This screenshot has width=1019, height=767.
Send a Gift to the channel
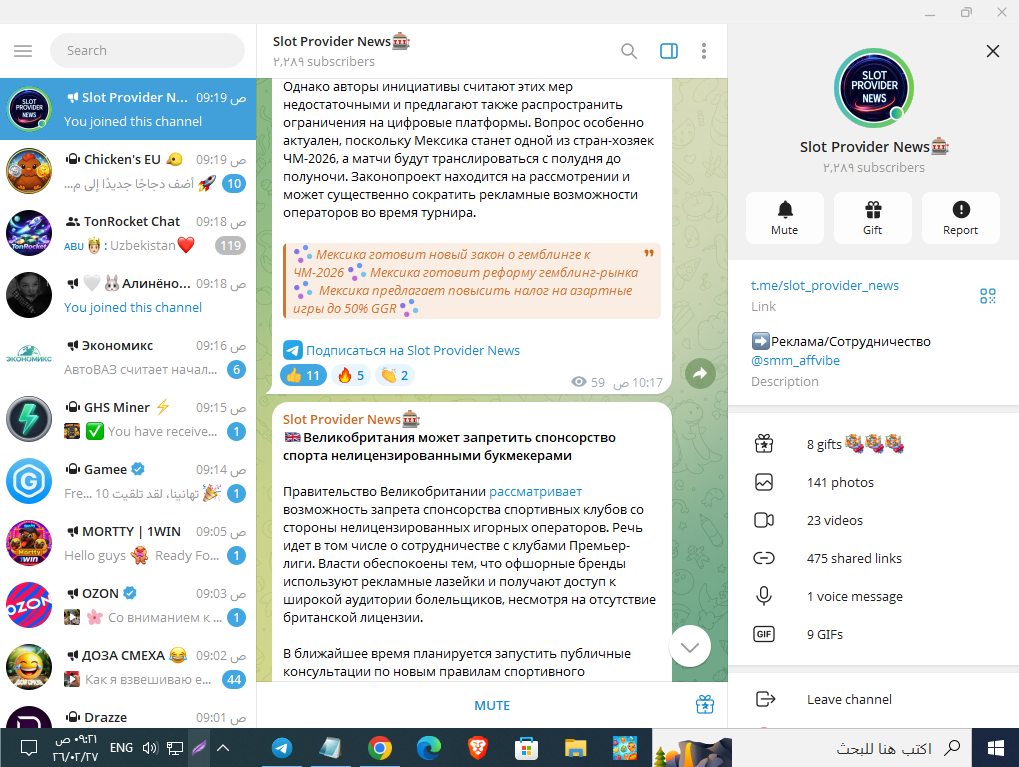point(873,218)
